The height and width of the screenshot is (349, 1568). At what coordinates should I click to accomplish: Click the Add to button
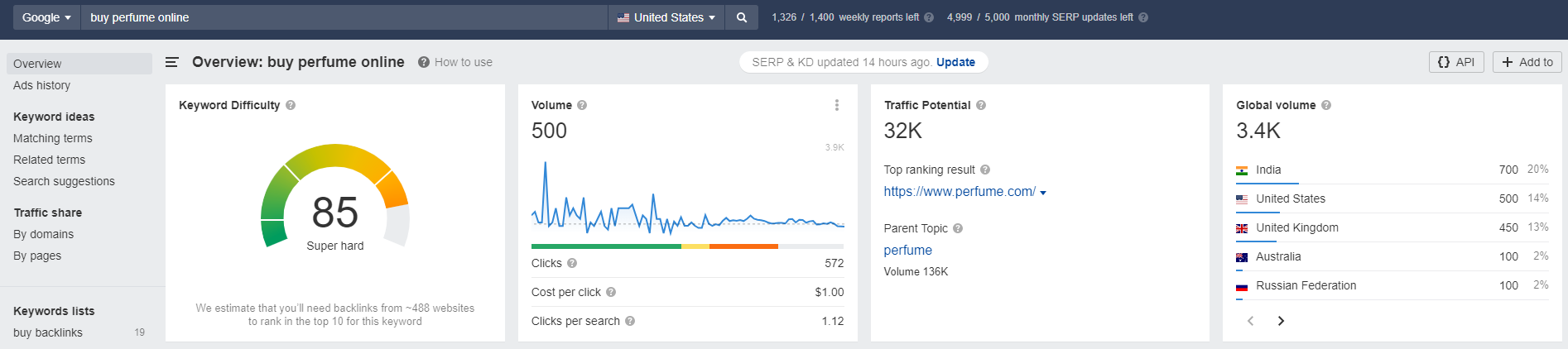coord(1527,62)
